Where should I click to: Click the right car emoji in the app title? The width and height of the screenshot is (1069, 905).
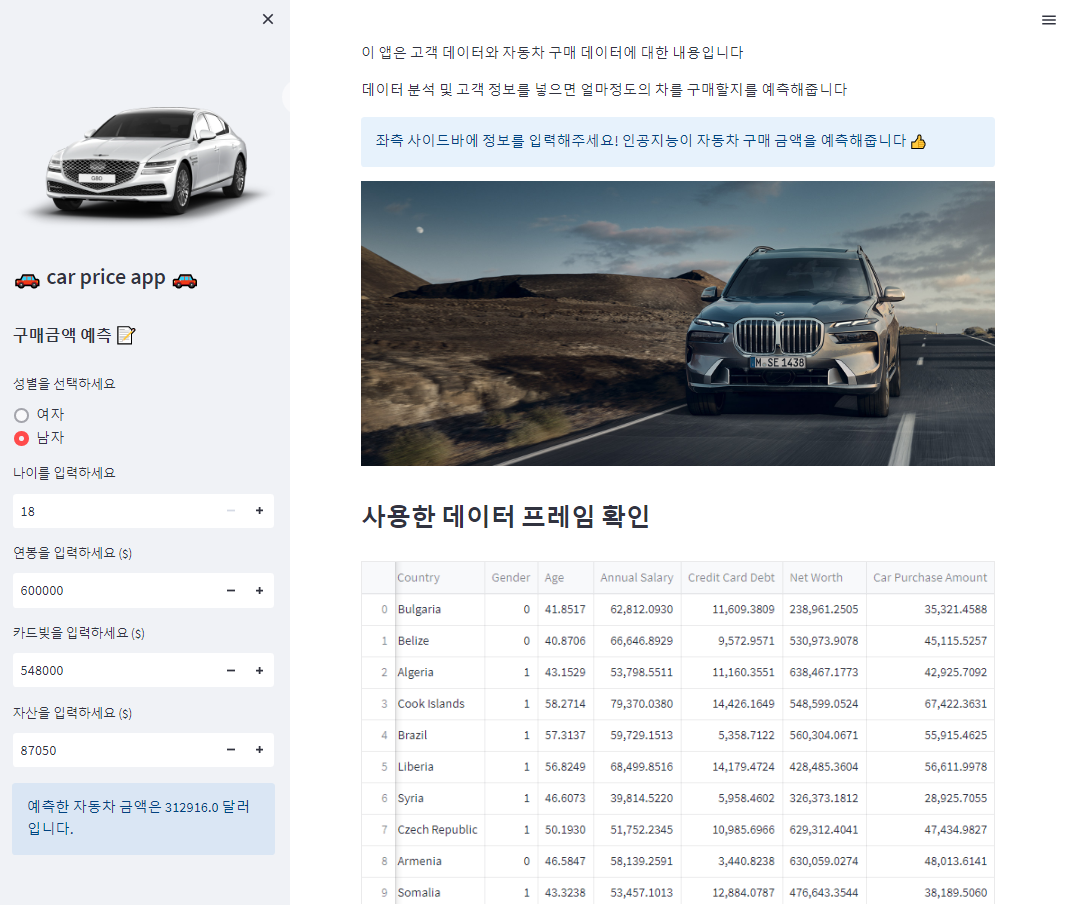[184, 279]
